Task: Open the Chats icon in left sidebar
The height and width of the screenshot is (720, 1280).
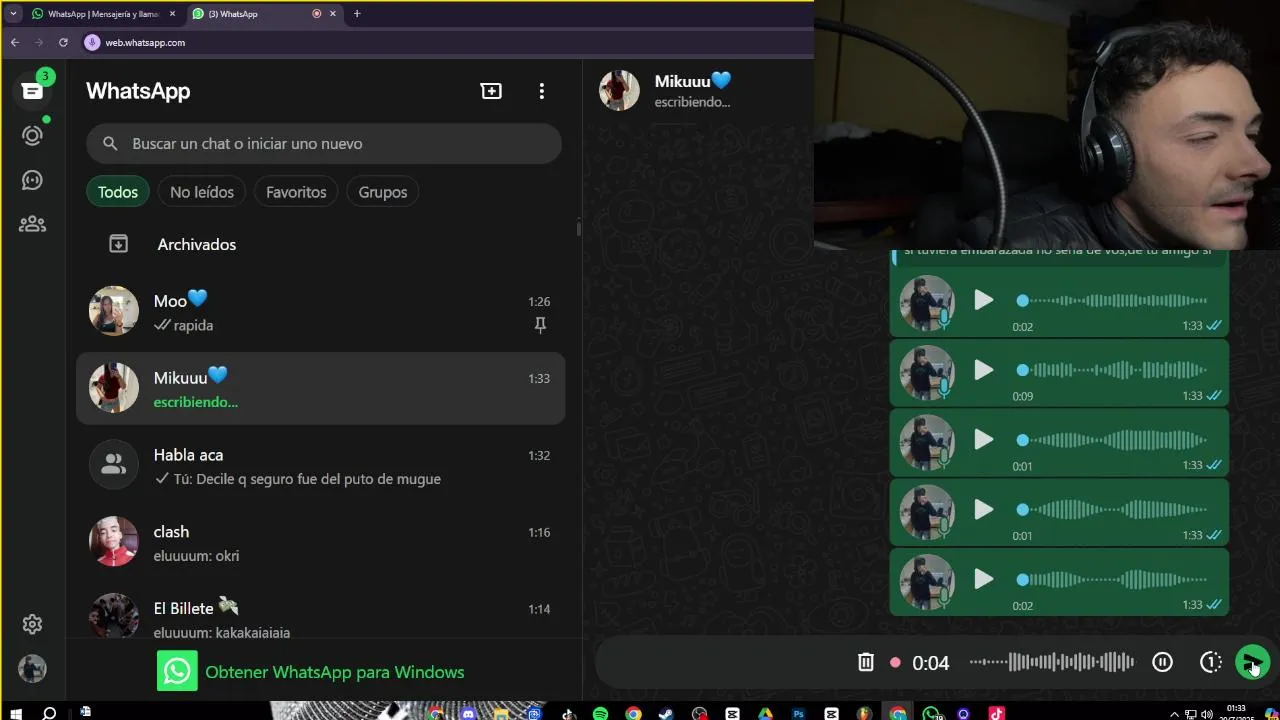Action: tap(32, 91)
